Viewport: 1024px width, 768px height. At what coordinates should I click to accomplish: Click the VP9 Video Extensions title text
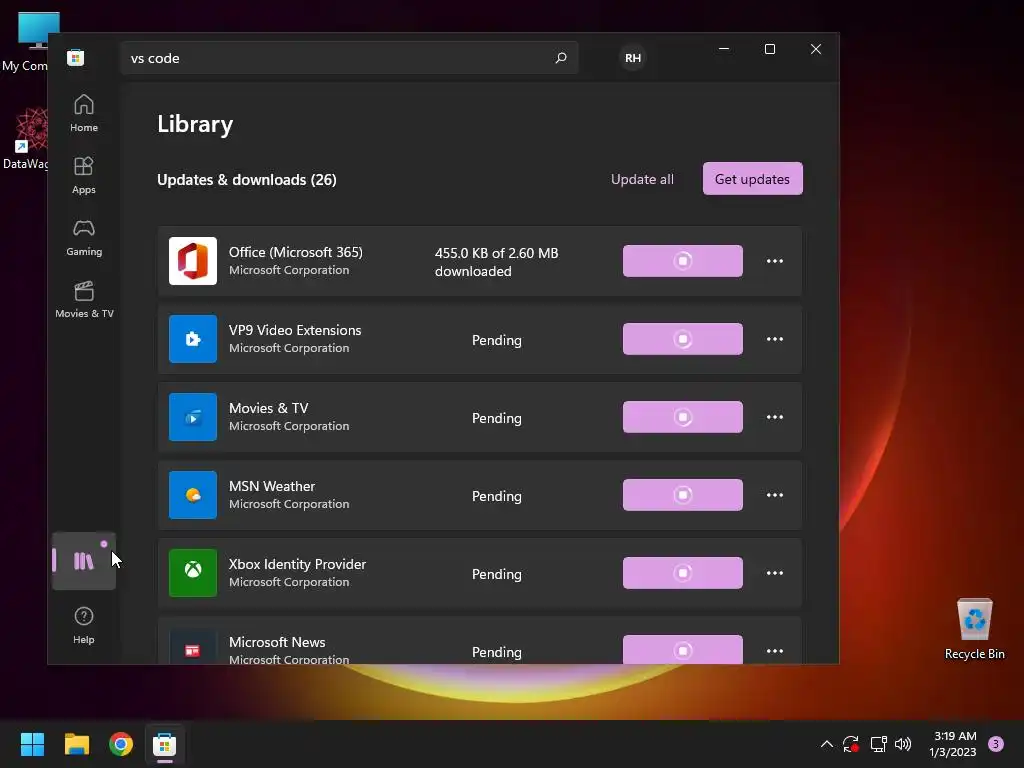(x=295, y=330)
